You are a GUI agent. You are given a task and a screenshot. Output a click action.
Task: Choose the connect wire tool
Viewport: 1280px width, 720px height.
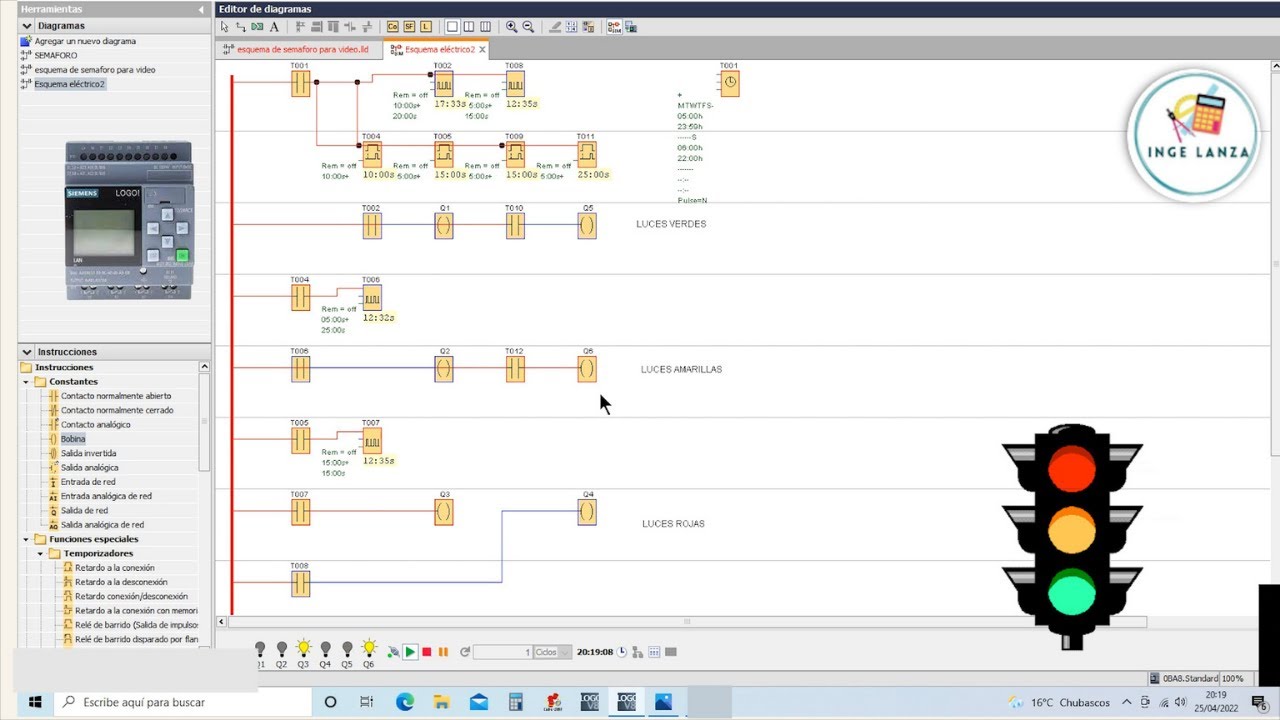(240, 27)
